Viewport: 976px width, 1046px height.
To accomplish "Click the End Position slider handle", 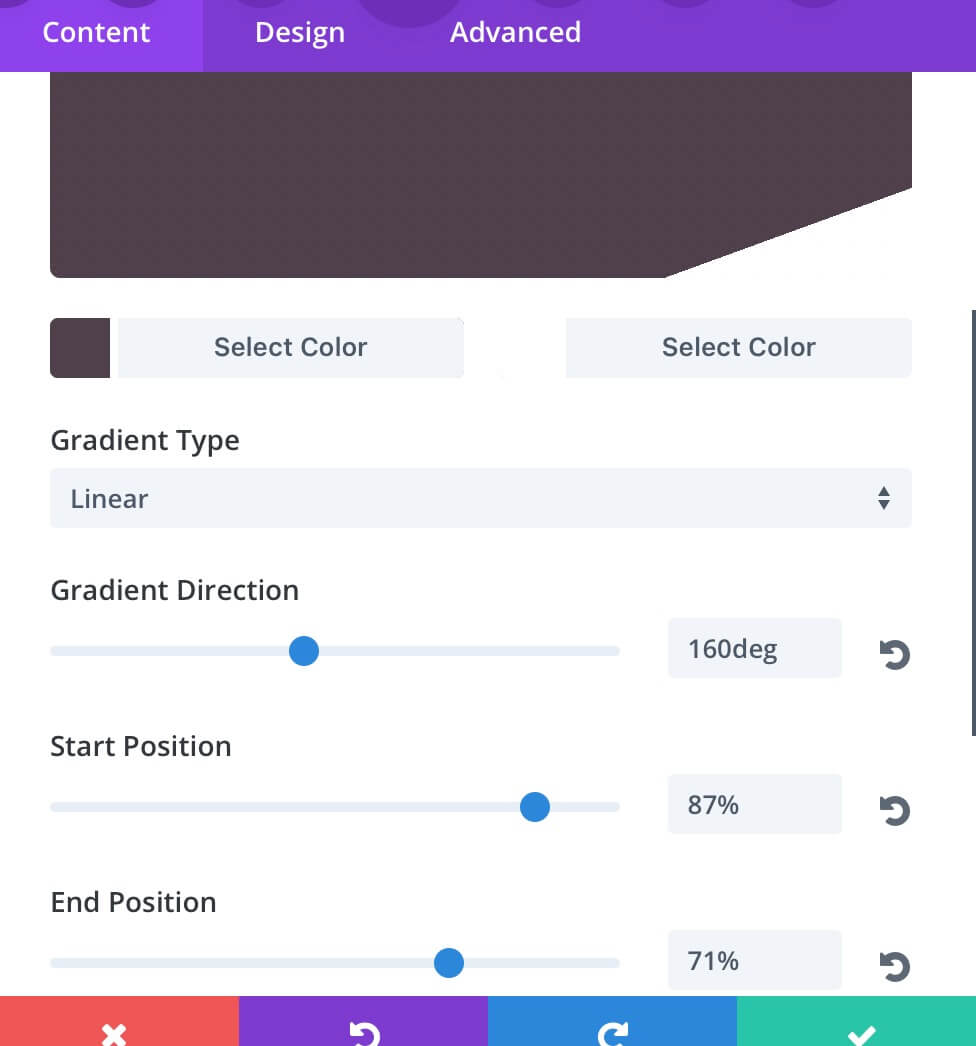I will coord(448,963).
